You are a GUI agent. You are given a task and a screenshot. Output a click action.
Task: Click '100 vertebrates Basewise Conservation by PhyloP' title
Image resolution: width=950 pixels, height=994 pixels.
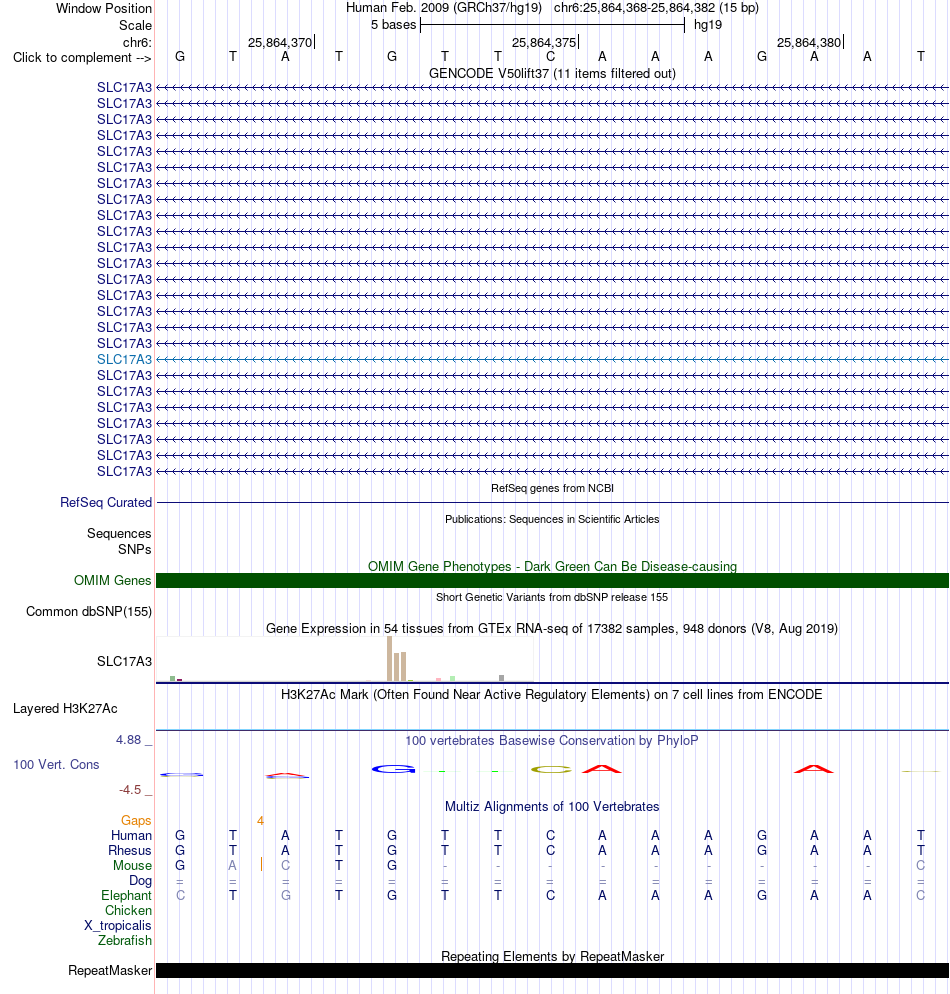pyautogui.click(x=552, y=740)
